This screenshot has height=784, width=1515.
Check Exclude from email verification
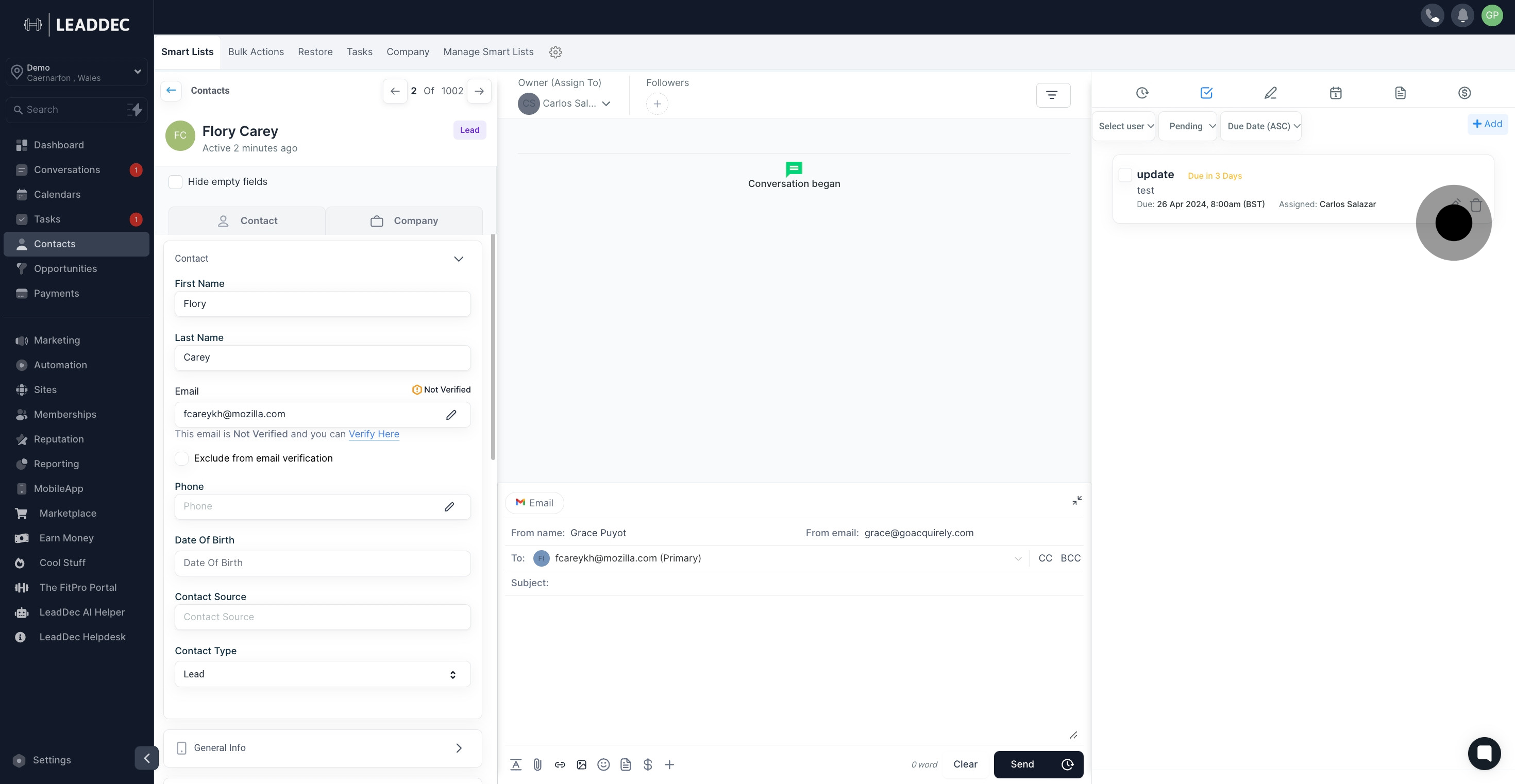182,458
